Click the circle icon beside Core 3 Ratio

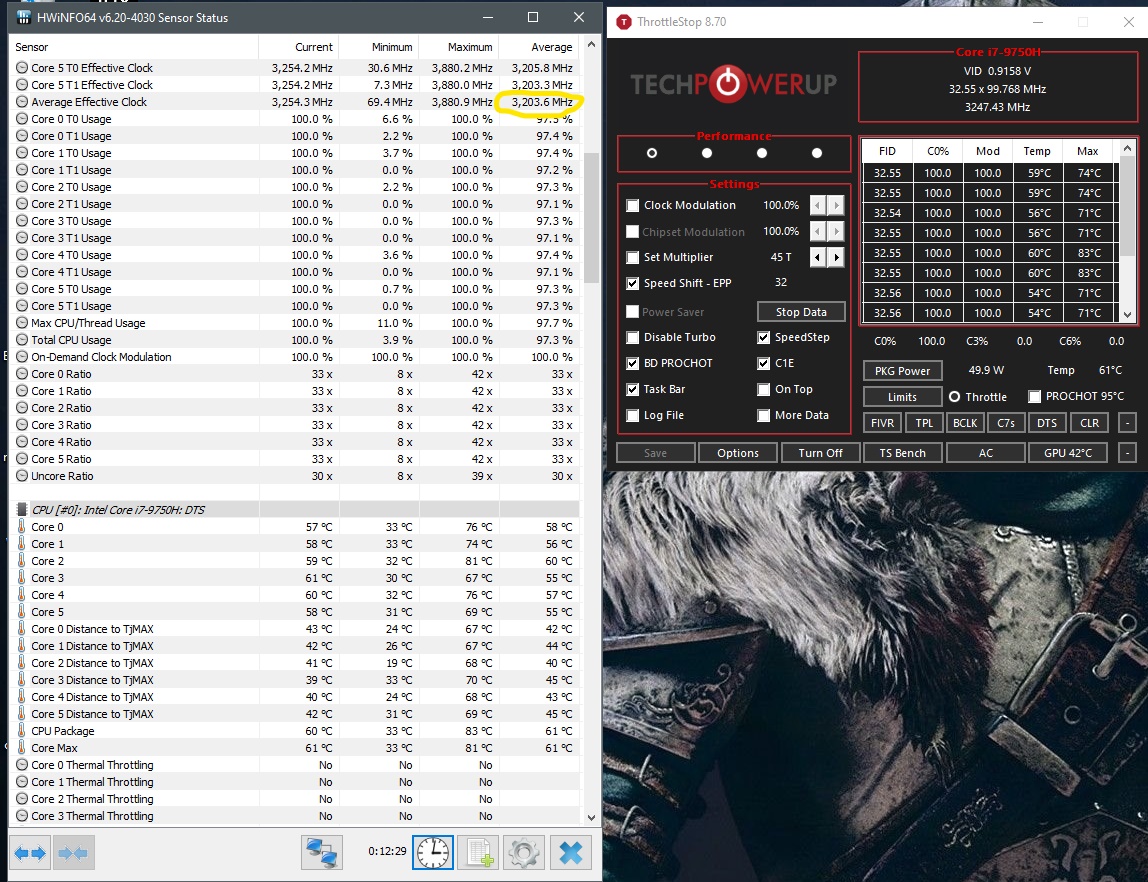tap(22, 425)
